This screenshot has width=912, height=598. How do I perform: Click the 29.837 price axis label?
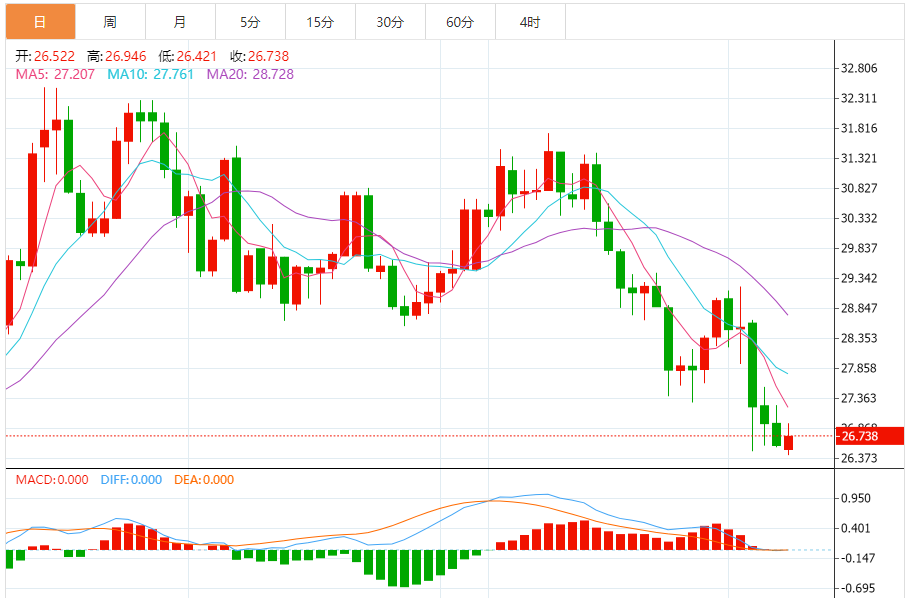click(859, 248)
